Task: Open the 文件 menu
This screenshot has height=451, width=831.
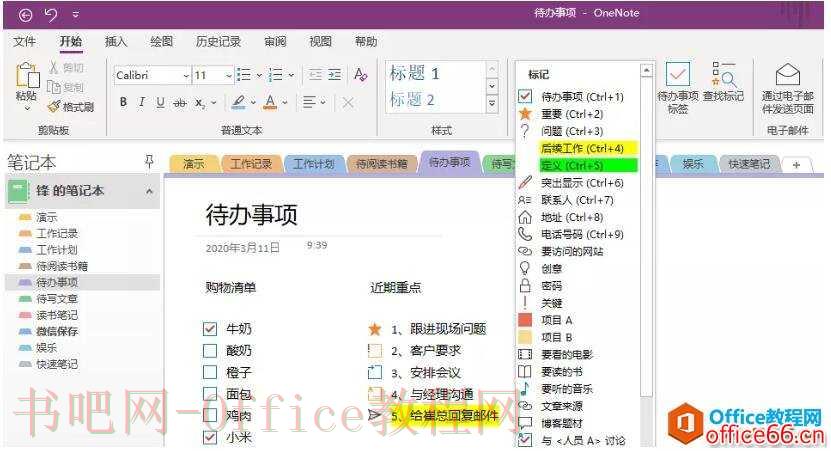Action: click(x=24, y=41)
